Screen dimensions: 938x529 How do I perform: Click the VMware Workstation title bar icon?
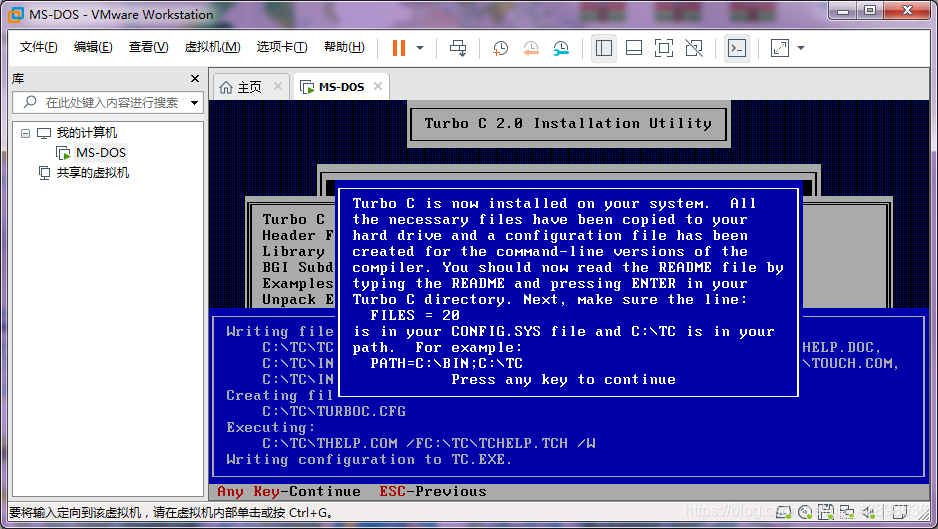pos(16,14)
